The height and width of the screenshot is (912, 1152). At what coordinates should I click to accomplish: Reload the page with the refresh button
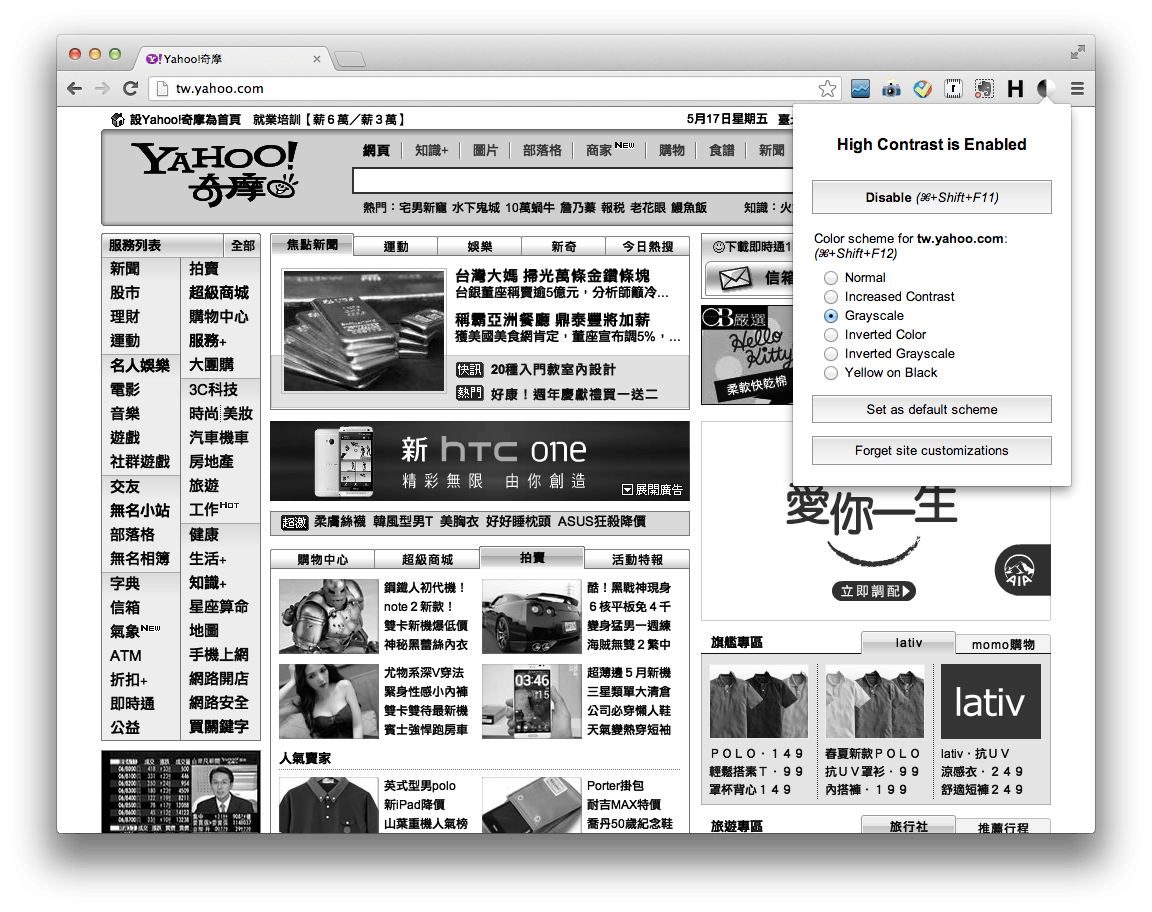coord(130,89)
